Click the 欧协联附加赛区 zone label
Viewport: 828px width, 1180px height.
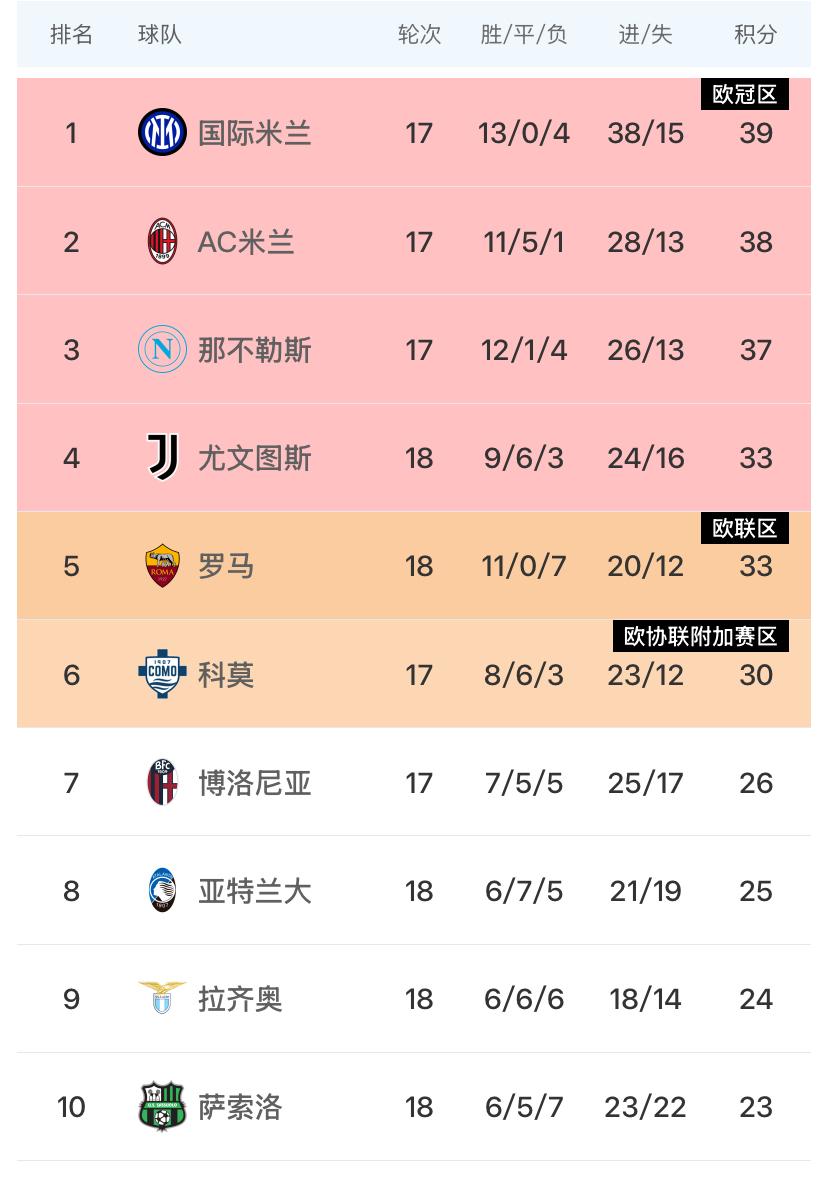point(701,637)
